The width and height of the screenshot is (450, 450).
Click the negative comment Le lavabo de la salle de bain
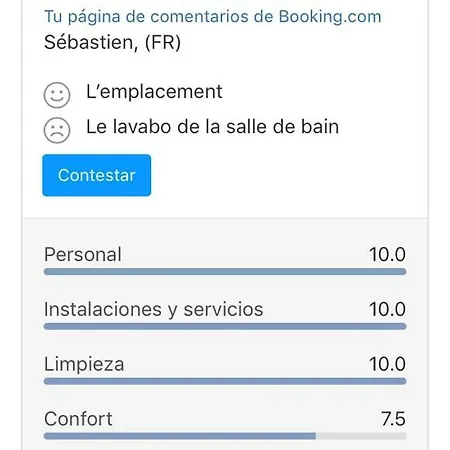213,127
